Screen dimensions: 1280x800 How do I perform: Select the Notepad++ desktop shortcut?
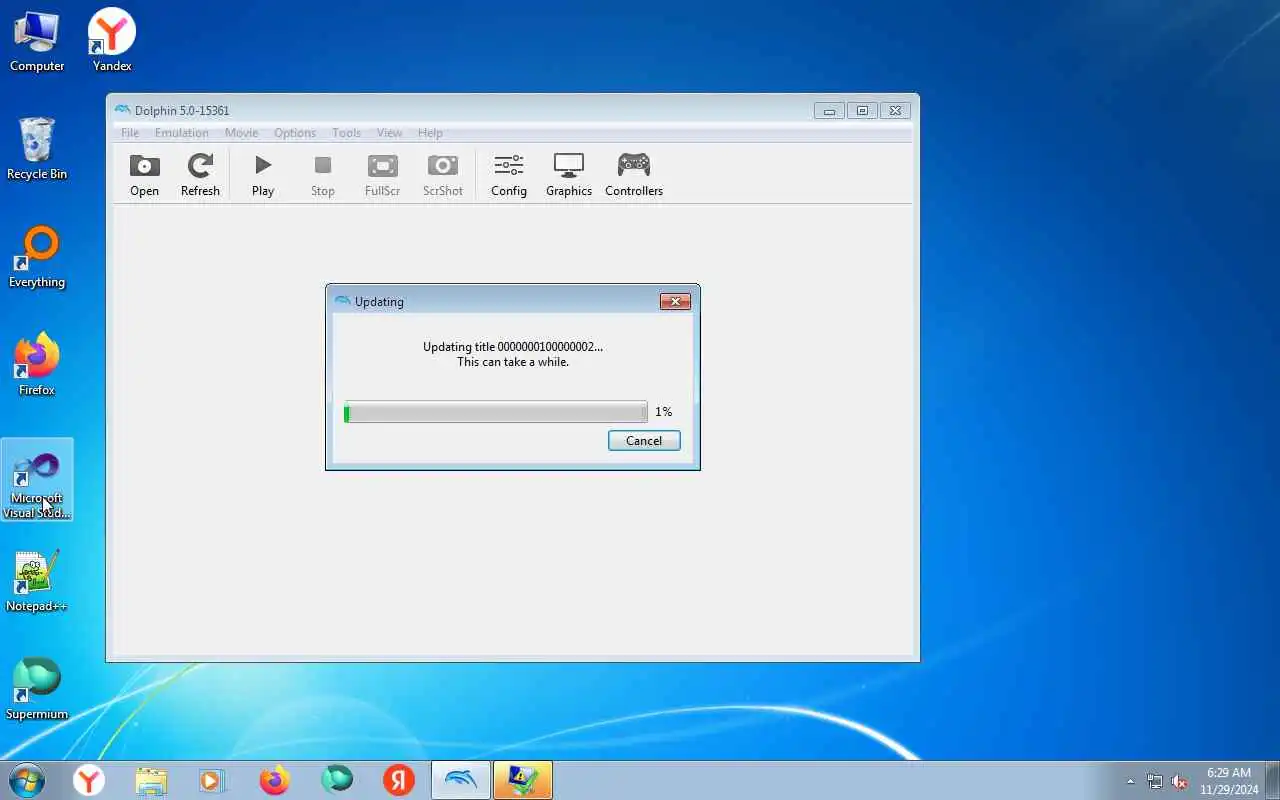(x=37, y=582)
